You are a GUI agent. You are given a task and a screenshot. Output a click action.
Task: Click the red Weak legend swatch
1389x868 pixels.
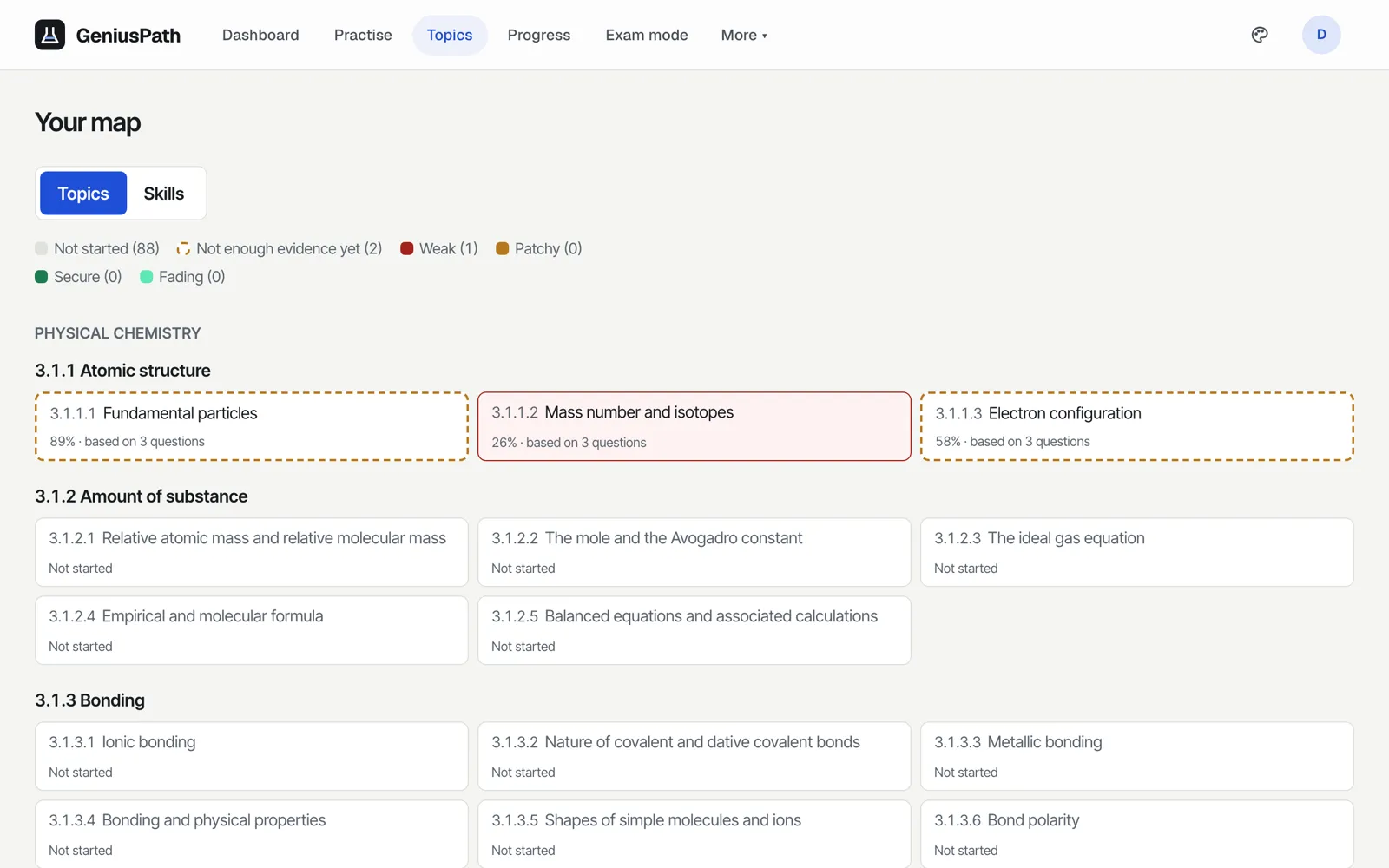(x=406, y=248)
